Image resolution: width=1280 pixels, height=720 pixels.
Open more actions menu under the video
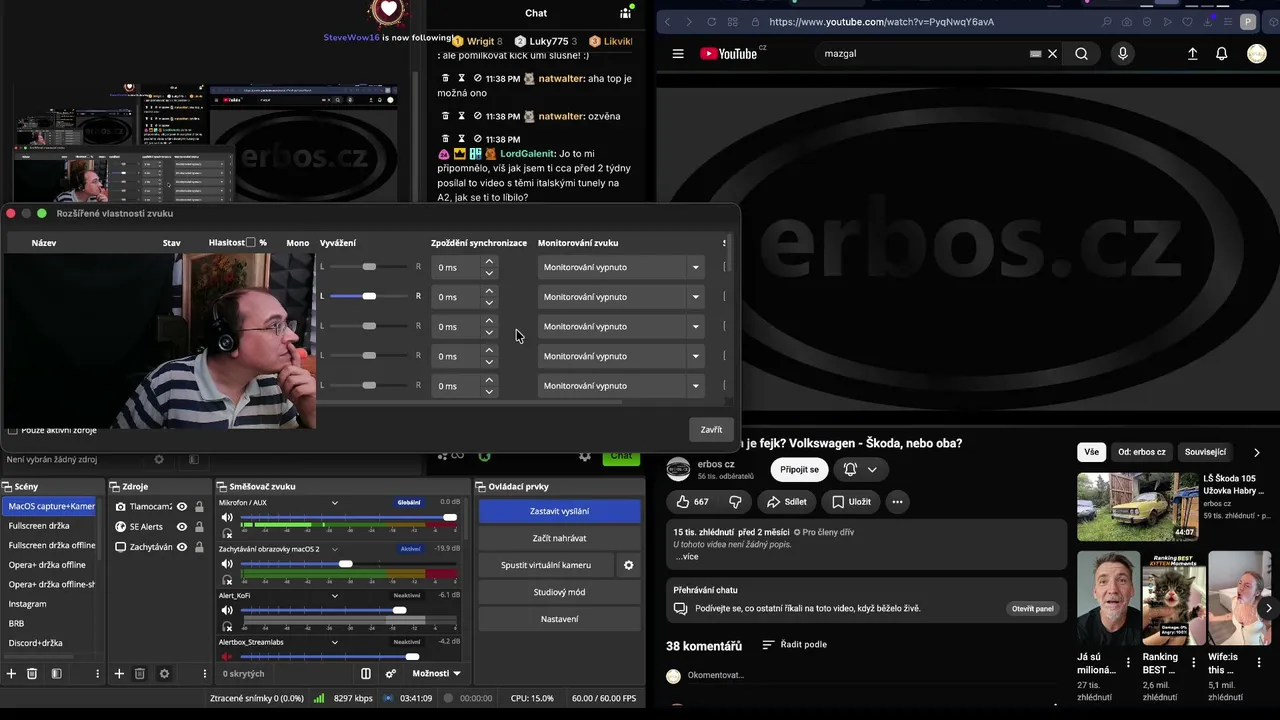click(x=897, y=502)
